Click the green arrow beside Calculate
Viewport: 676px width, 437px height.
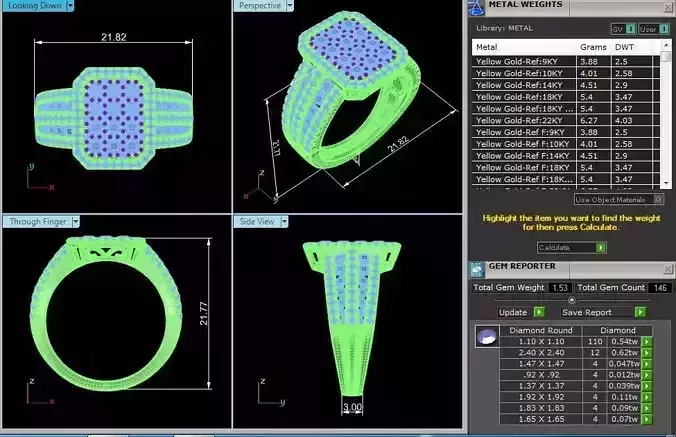(601, 248)
